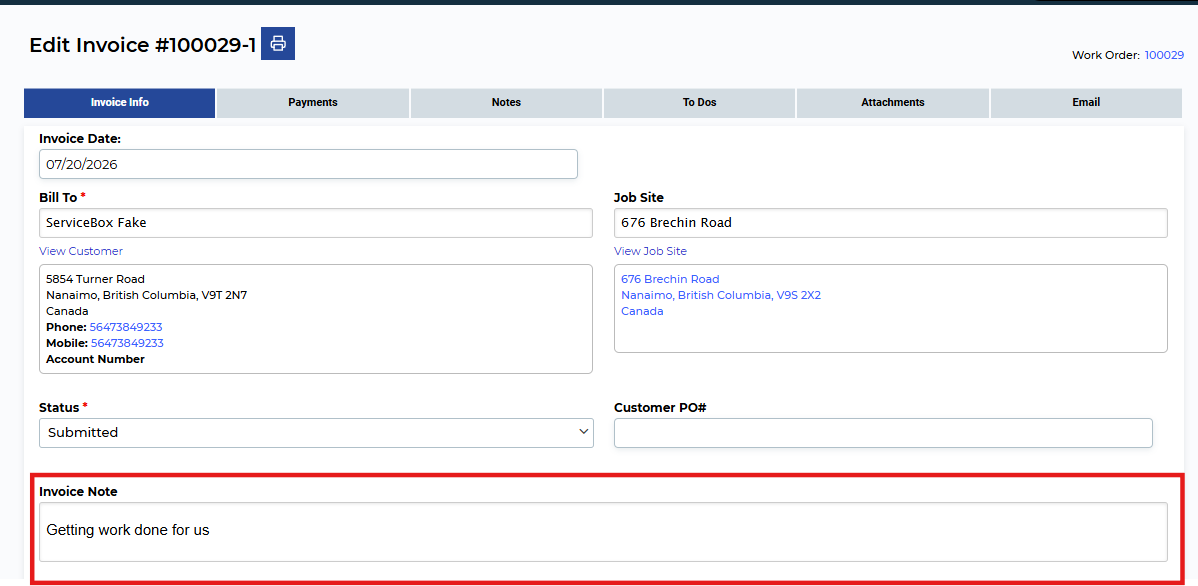Expand the Status dropdown
1198x586 pixels.
(x=316, y=432)
